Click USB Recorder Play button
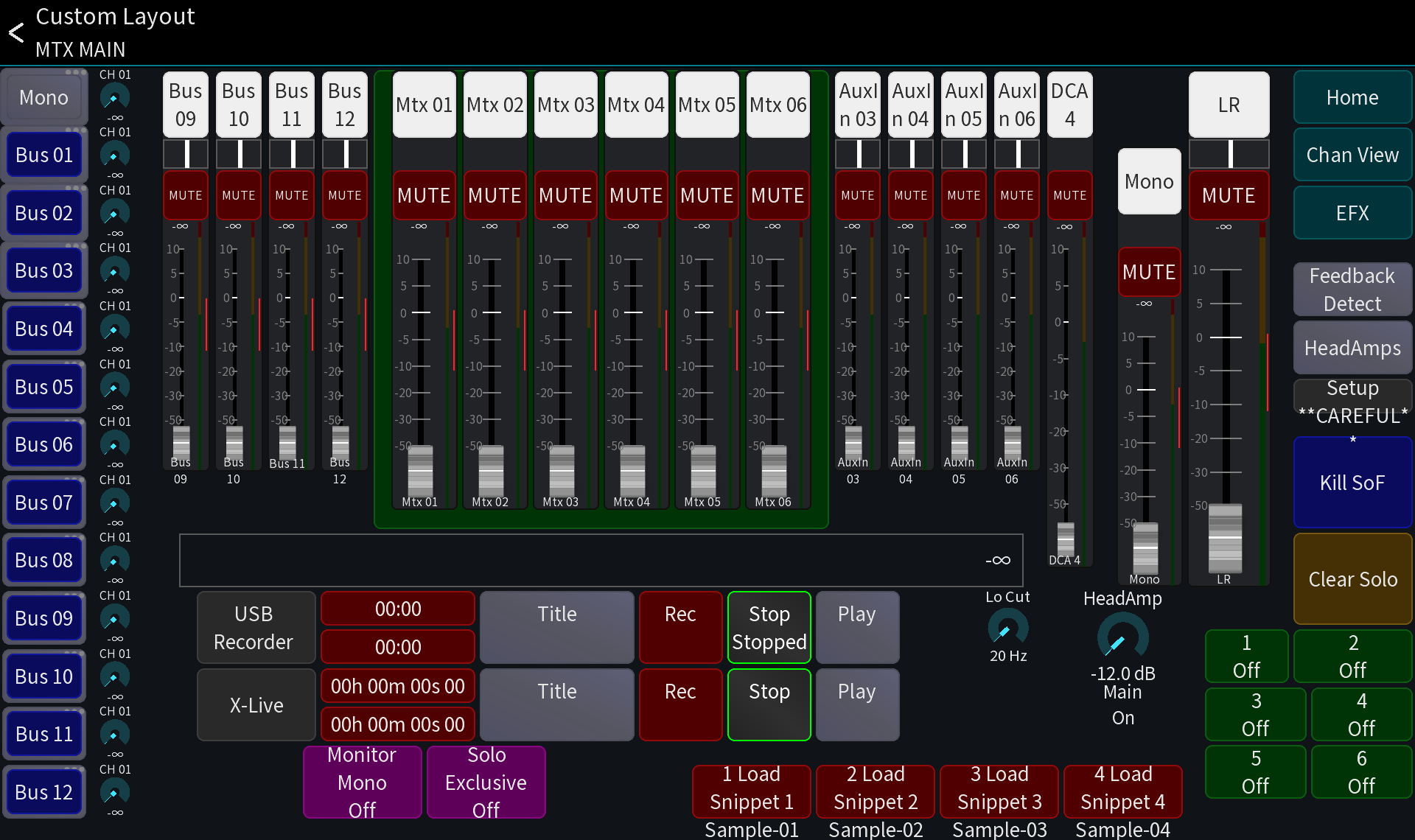Screen dimensions: 1415x840 point(857,628)
